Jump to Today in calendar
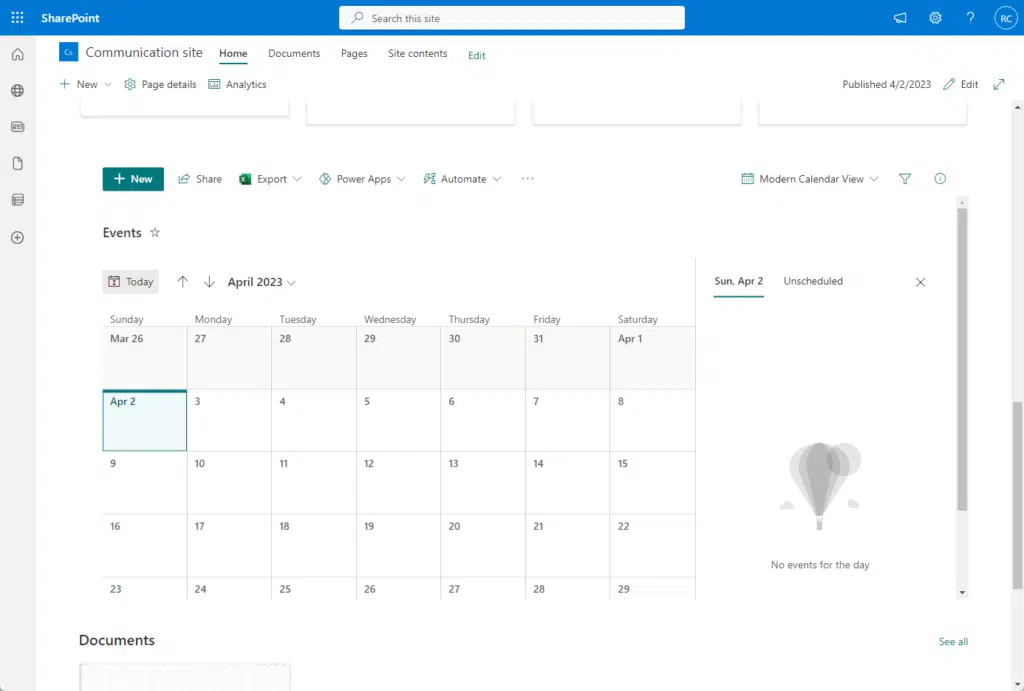Viewport: 1024px width, 691px height. tap(131, 281)
